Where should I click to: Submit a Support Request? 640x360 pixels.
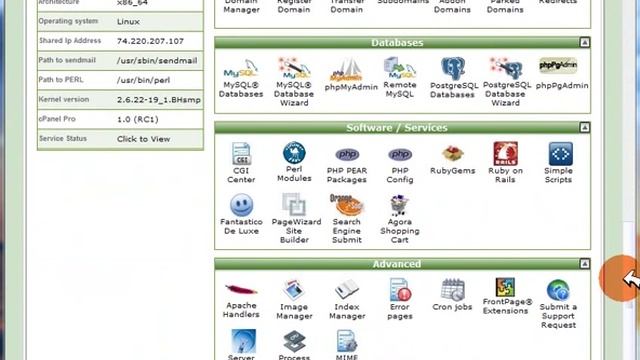tap(558, 304)
